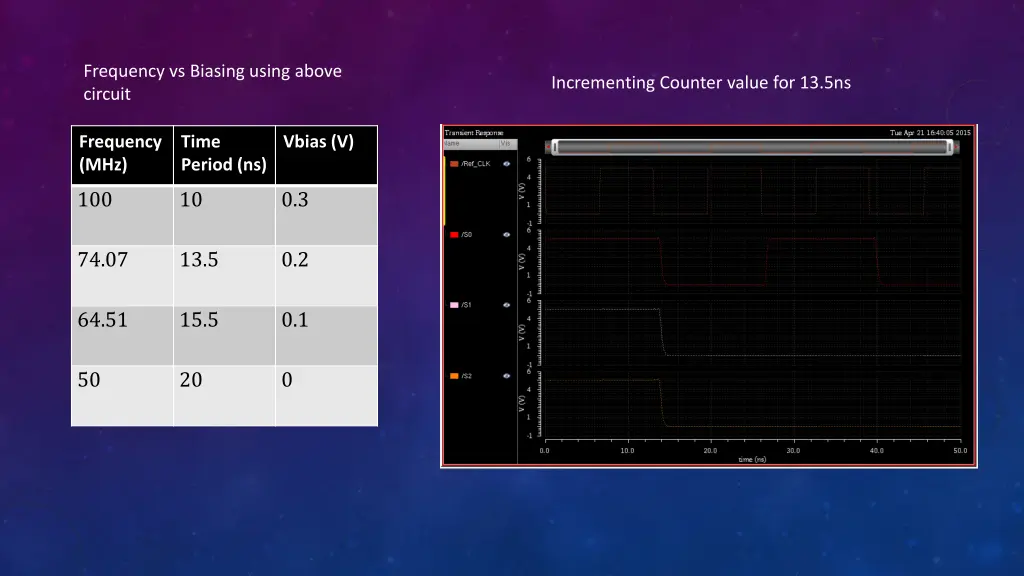Click the Transient Response title
The height and width of the screenshot is (576, 1024).
[x=474, y=133]
